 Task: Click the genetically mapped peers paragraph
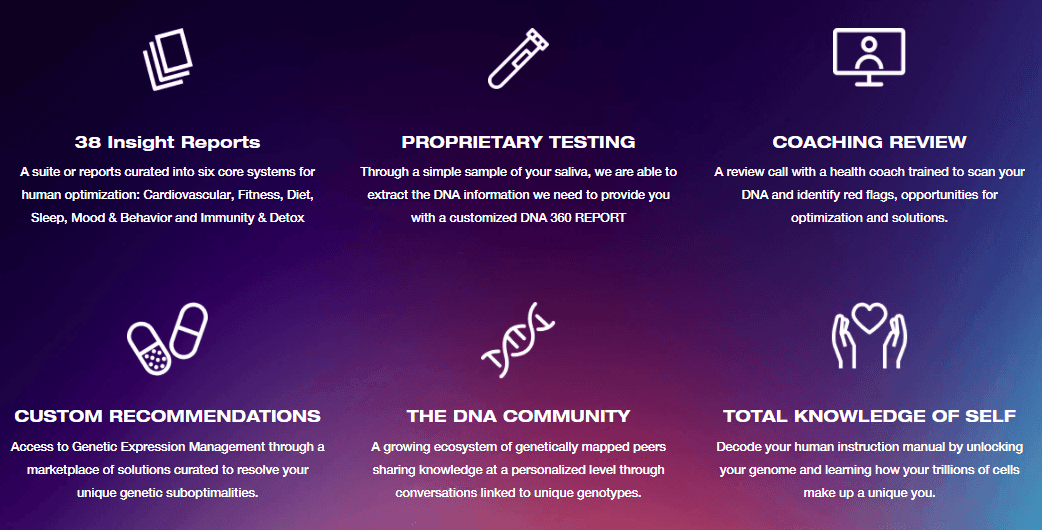(x=518, y=470)
